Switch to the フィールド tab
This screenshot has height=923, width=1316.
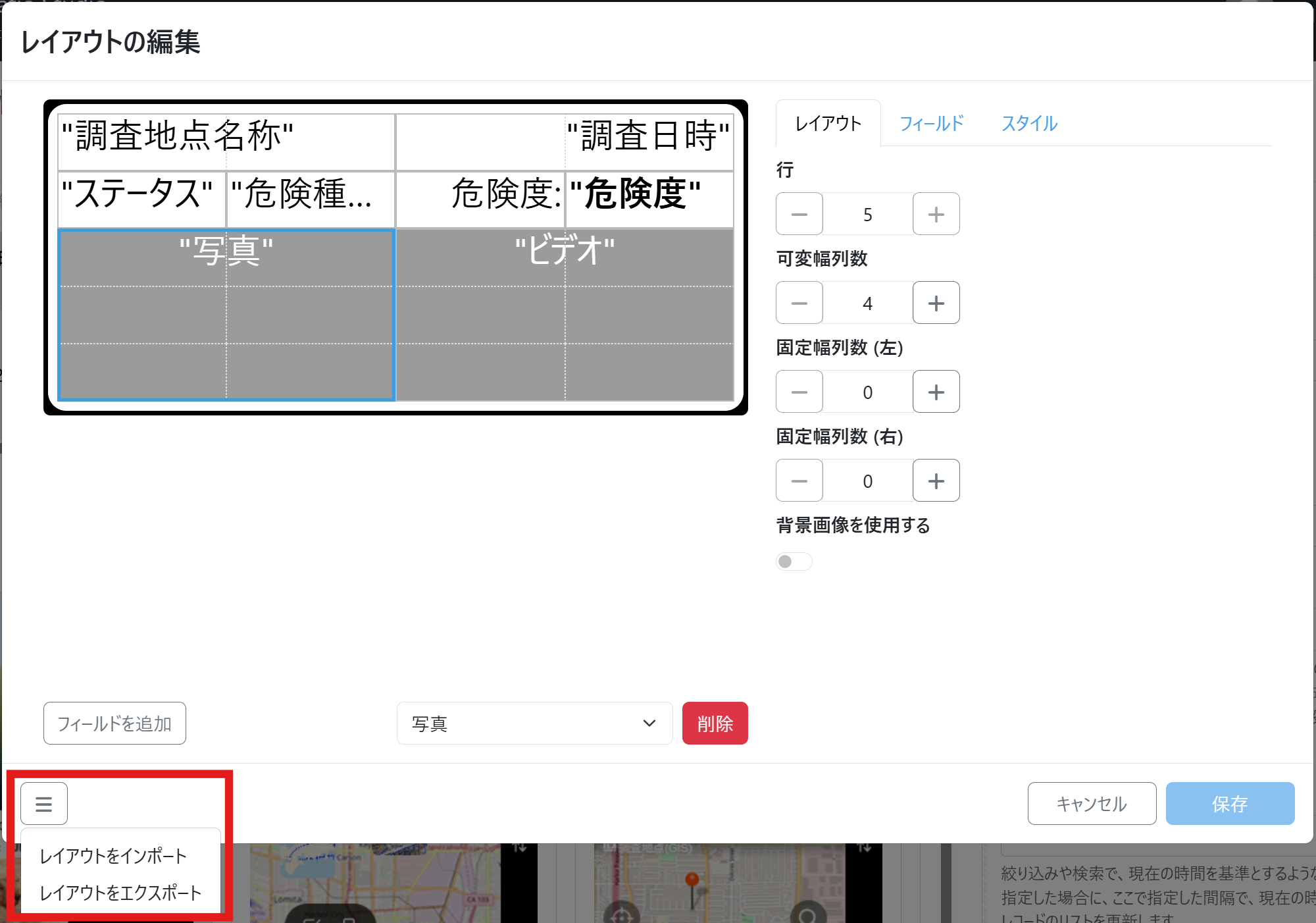click(931, 123)
